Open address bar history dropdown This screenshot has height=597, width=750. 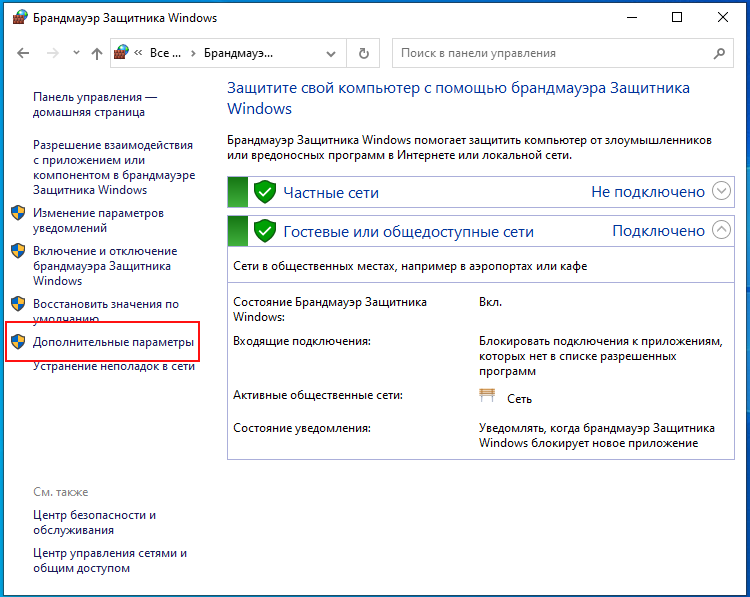tap(331, 54)
